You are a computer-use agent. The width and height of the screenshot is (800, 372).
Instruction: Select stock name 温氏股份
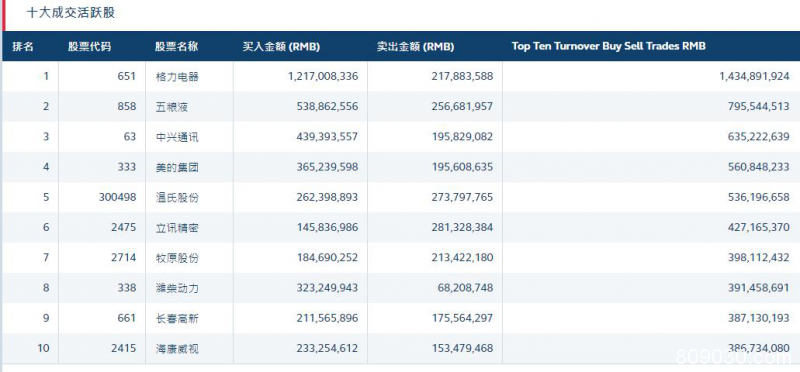point(177,197)
